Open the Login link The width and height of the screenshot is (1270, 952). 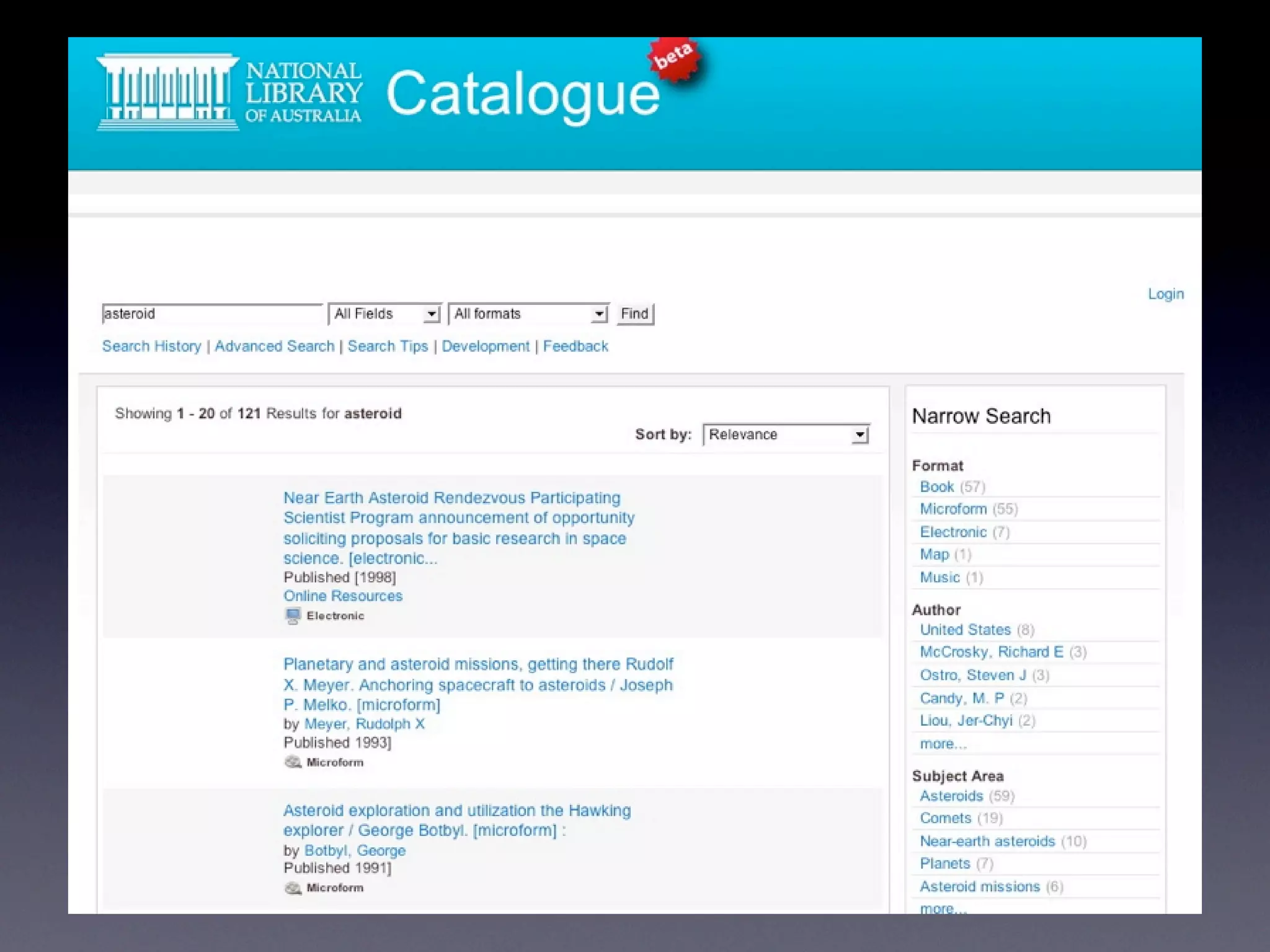point(1166,294)
